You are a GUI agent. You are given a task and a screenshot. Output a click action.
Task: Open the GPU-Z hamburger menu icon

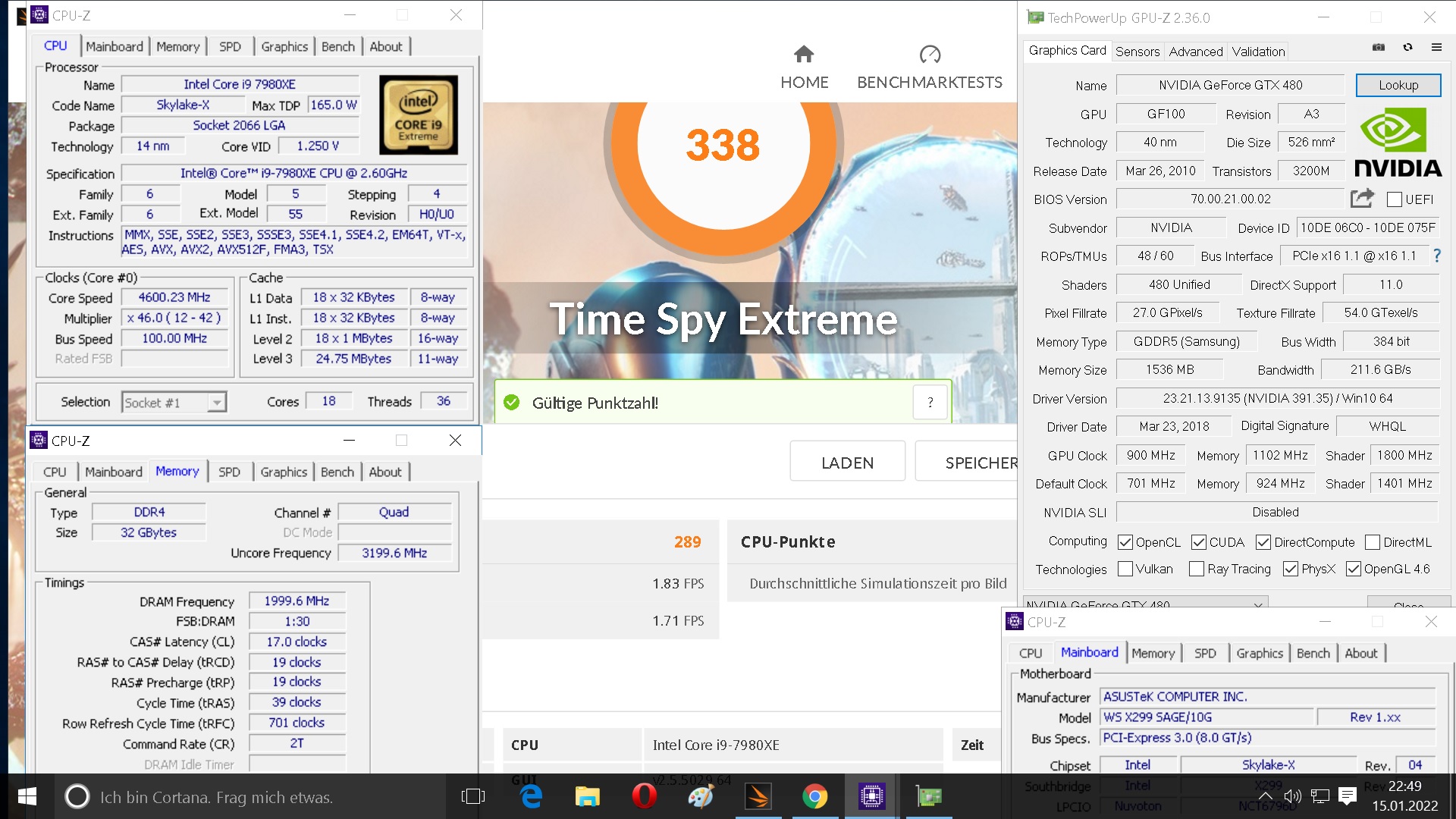click(x=1436, y=47)
